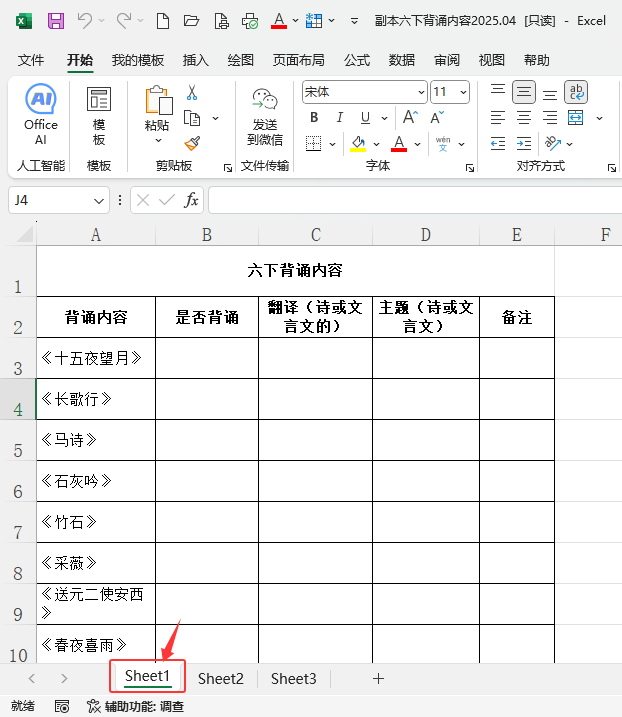Apply borders to the cell
622x717 pixels.
pyautogui.click(x=313, y=144)
